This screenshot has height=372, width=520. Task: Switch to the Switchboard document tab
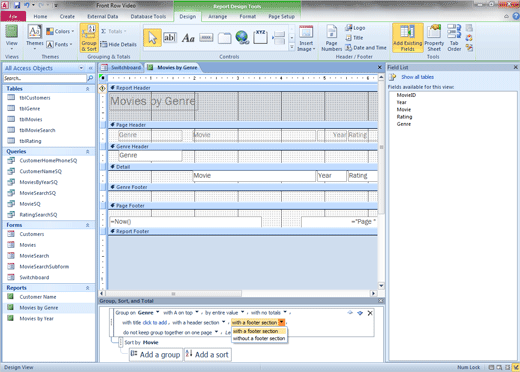(x=121, y=68)
